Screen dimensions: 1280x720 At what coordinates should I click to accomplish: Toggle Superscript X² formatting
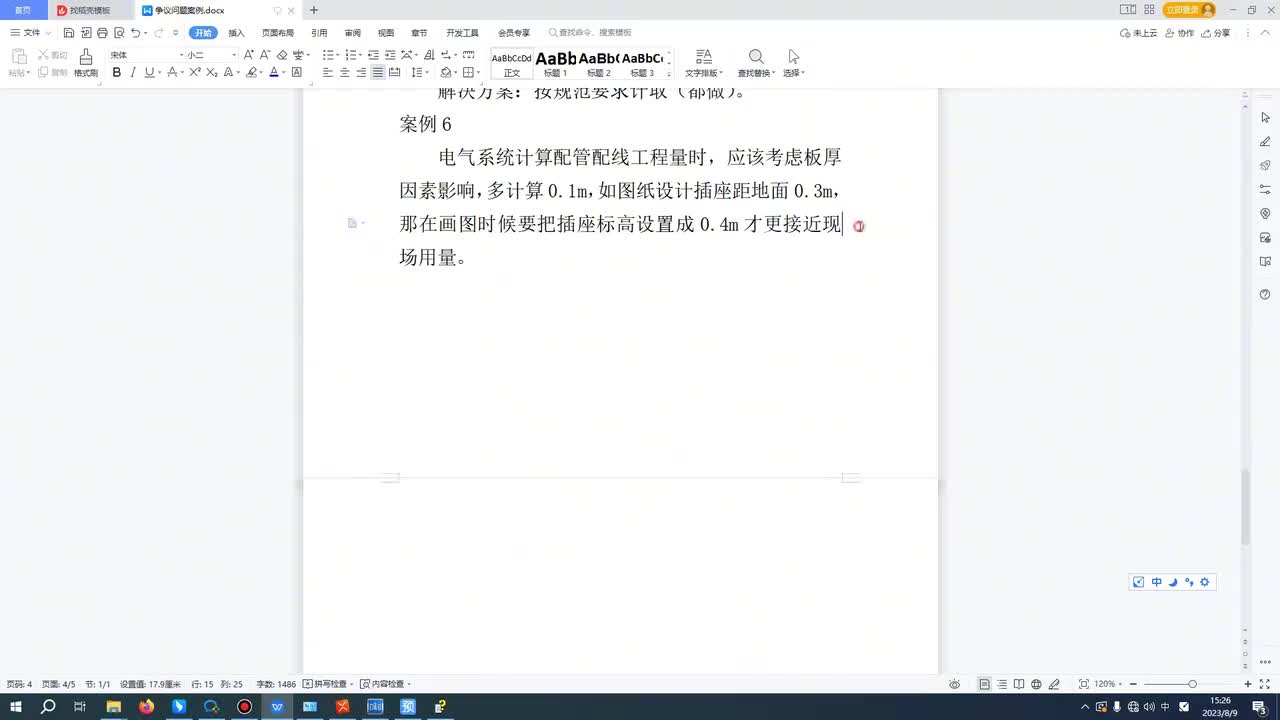(196, 72)
